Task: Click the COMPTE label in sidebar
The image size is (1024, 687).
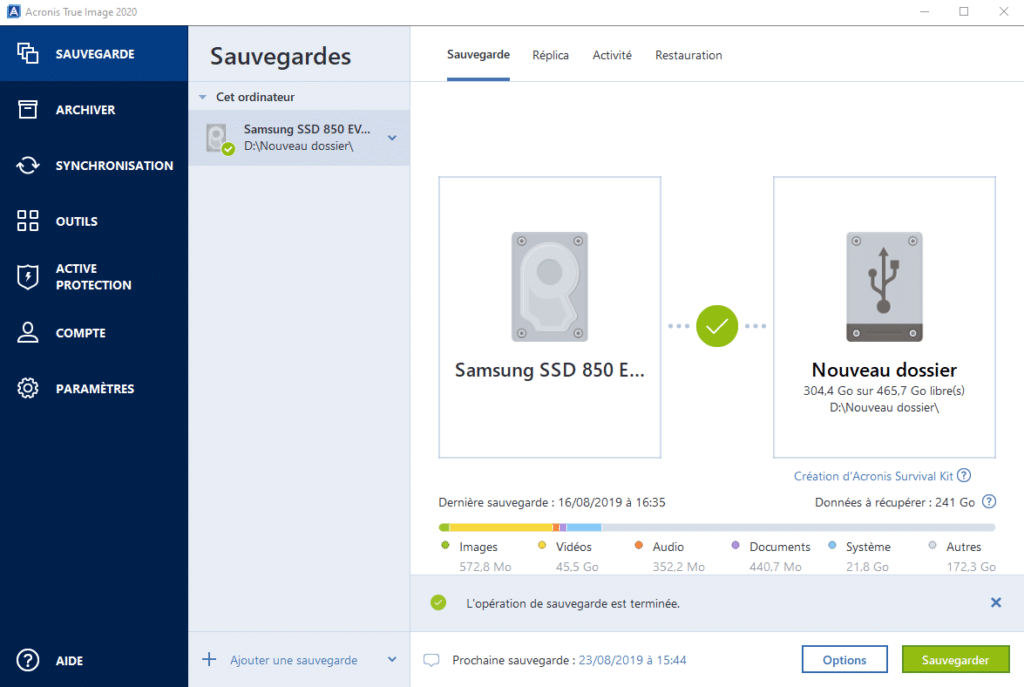Action: pos(80,333)
